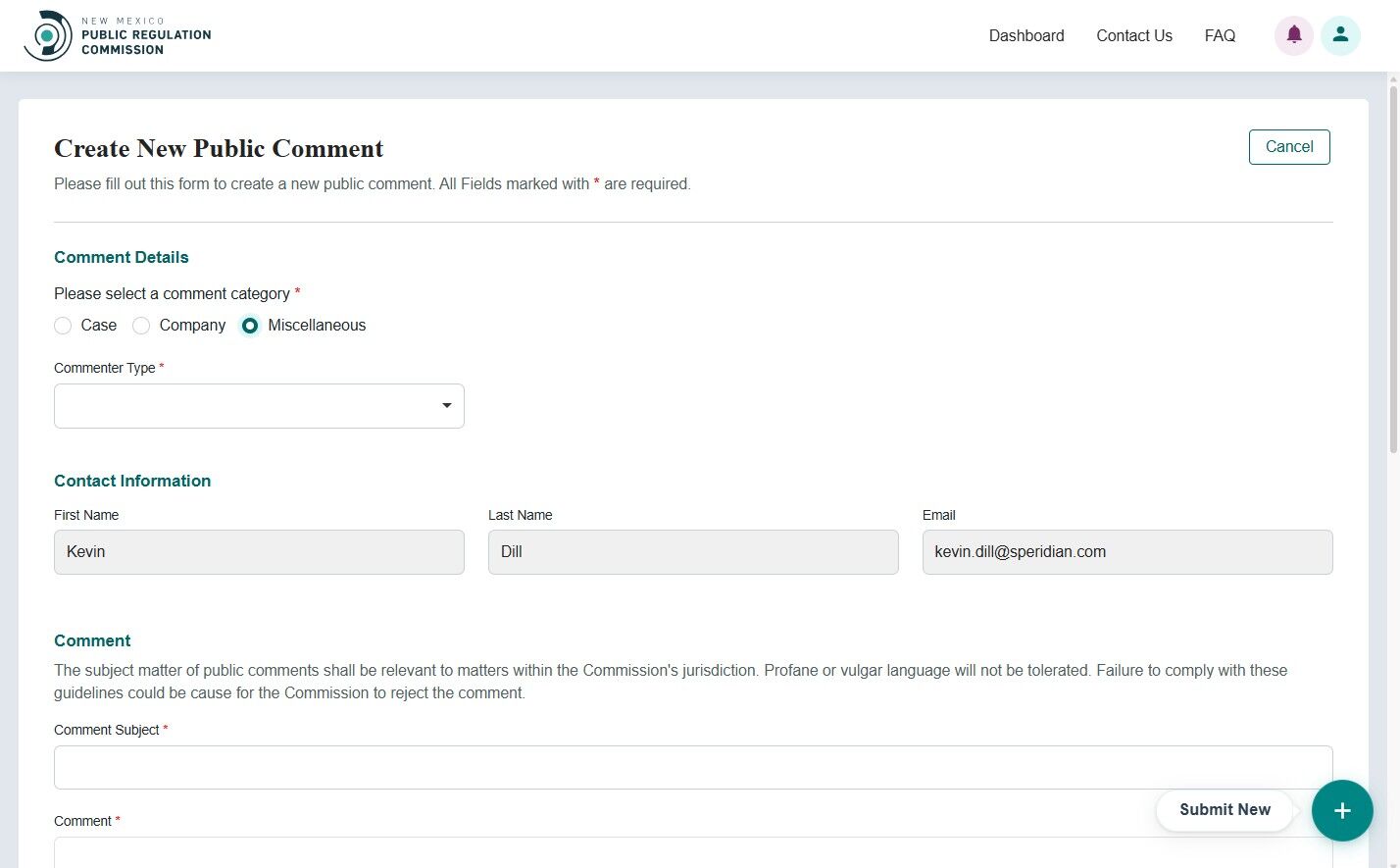1400x868 pixels.
Task: Click the user profile avatar icon
Action: pyautogui.click(x=1340, y=34)
